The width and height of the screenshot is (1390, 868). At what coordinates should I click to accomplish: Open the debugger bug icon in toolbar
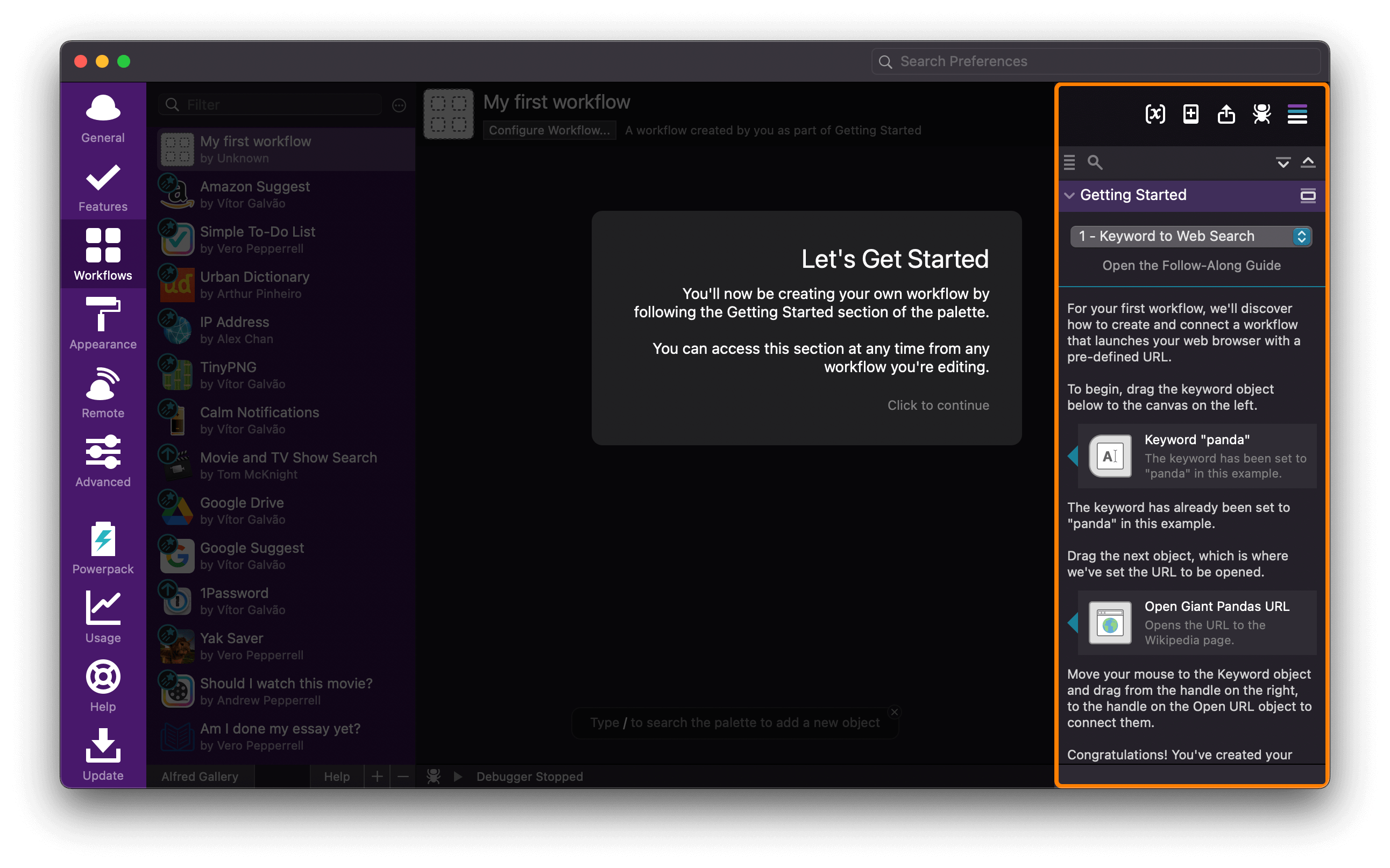click(x=1261, y=114)
